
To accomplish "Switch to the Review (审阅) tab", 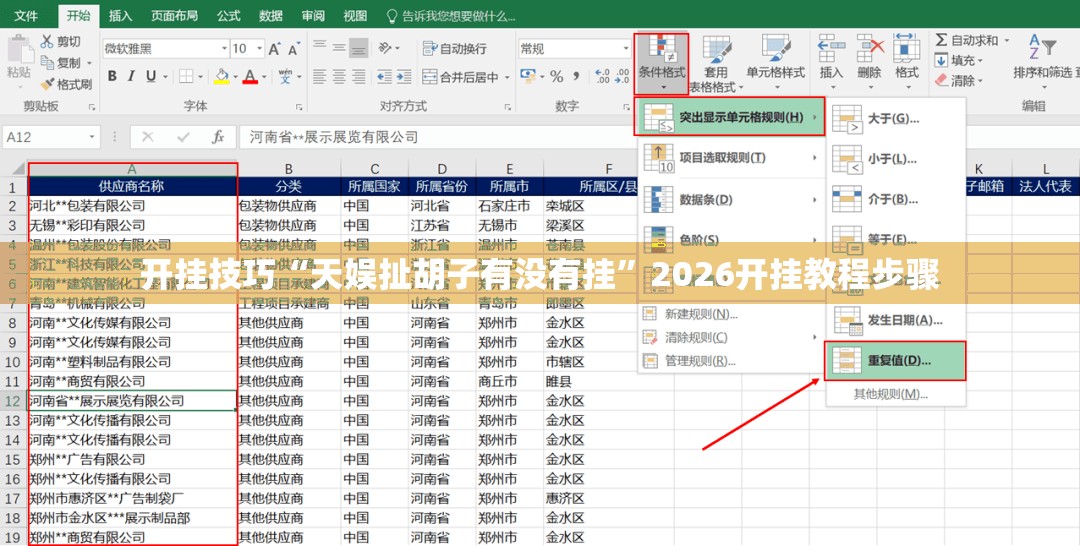I will (313, 15).
